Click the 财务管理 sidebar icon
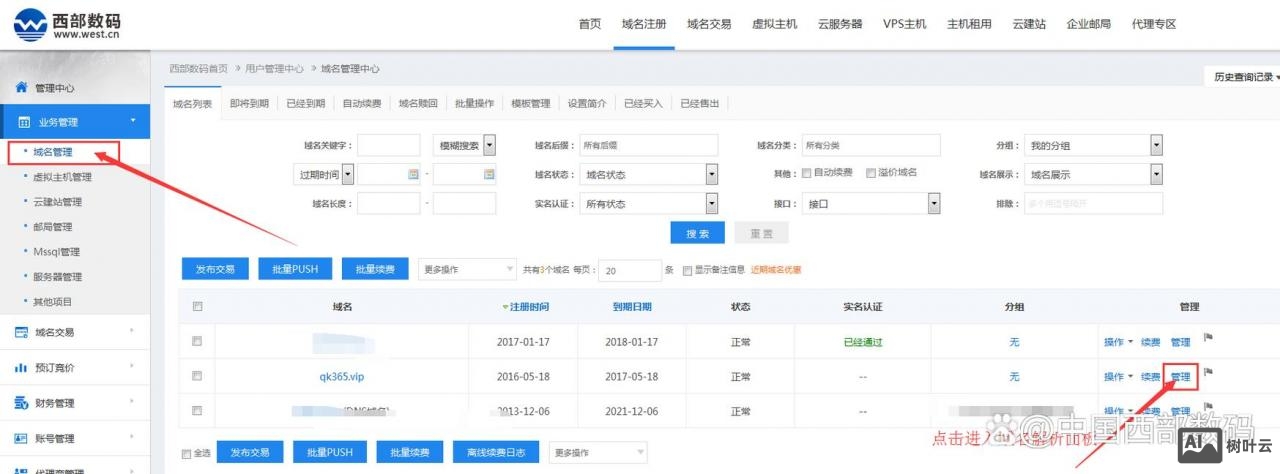This screenshot has width=1280, height=474. point(21,403)
